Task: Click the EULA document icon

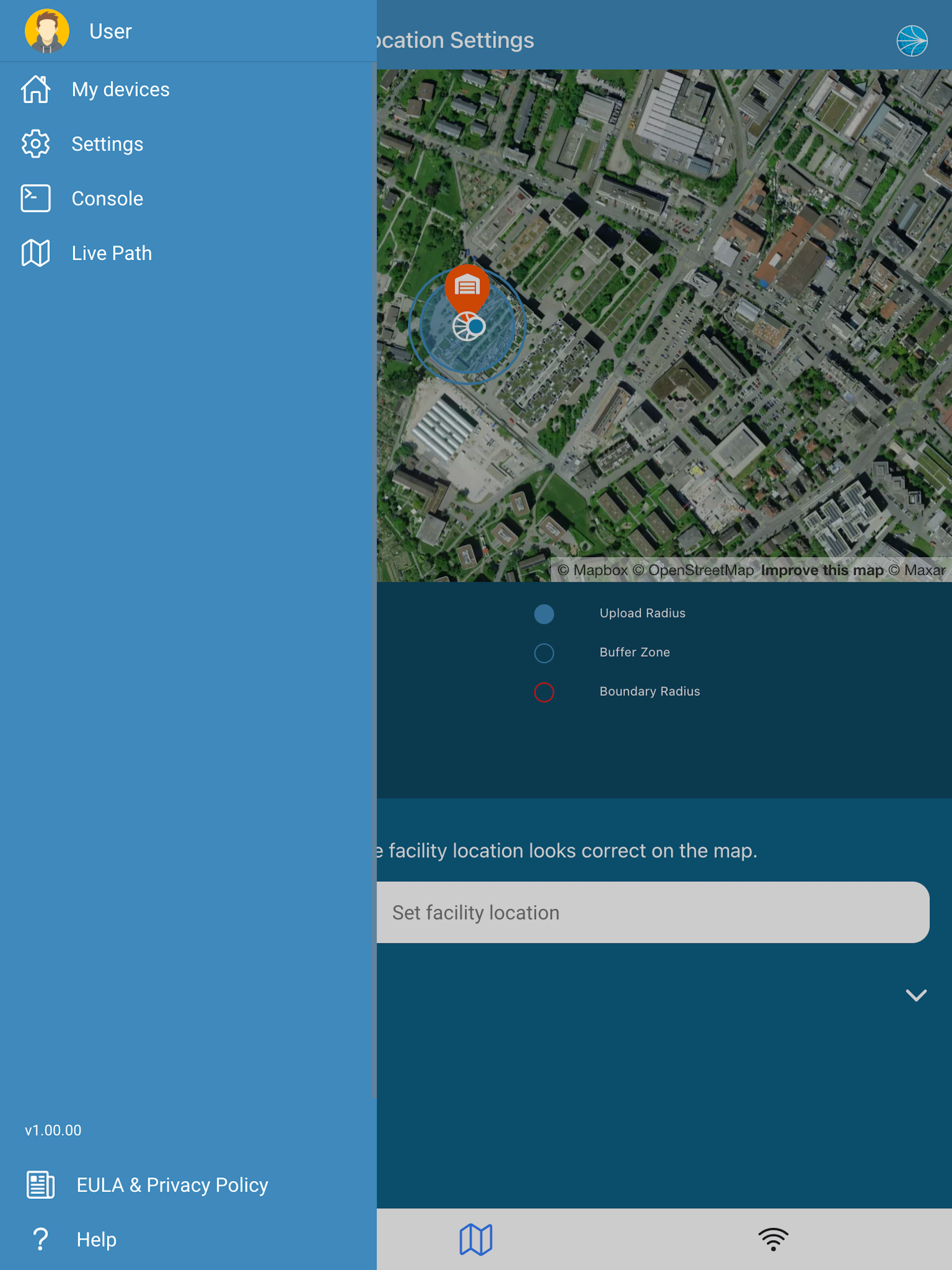Action: coord(40,1185)
